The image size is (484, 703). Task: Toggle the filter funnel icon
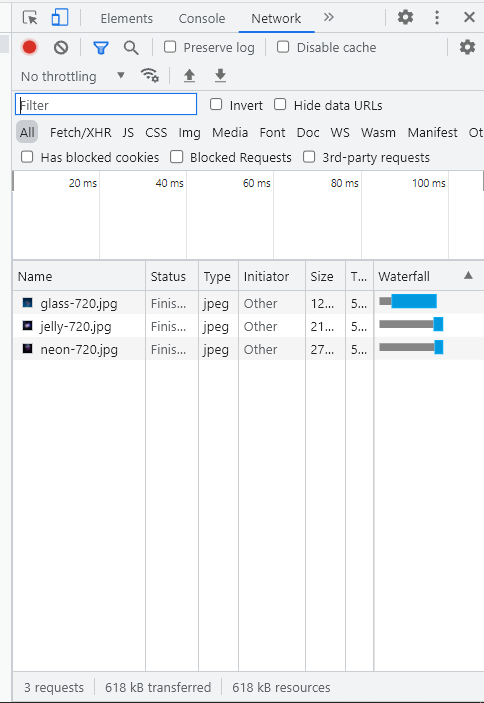coord(101,48)
